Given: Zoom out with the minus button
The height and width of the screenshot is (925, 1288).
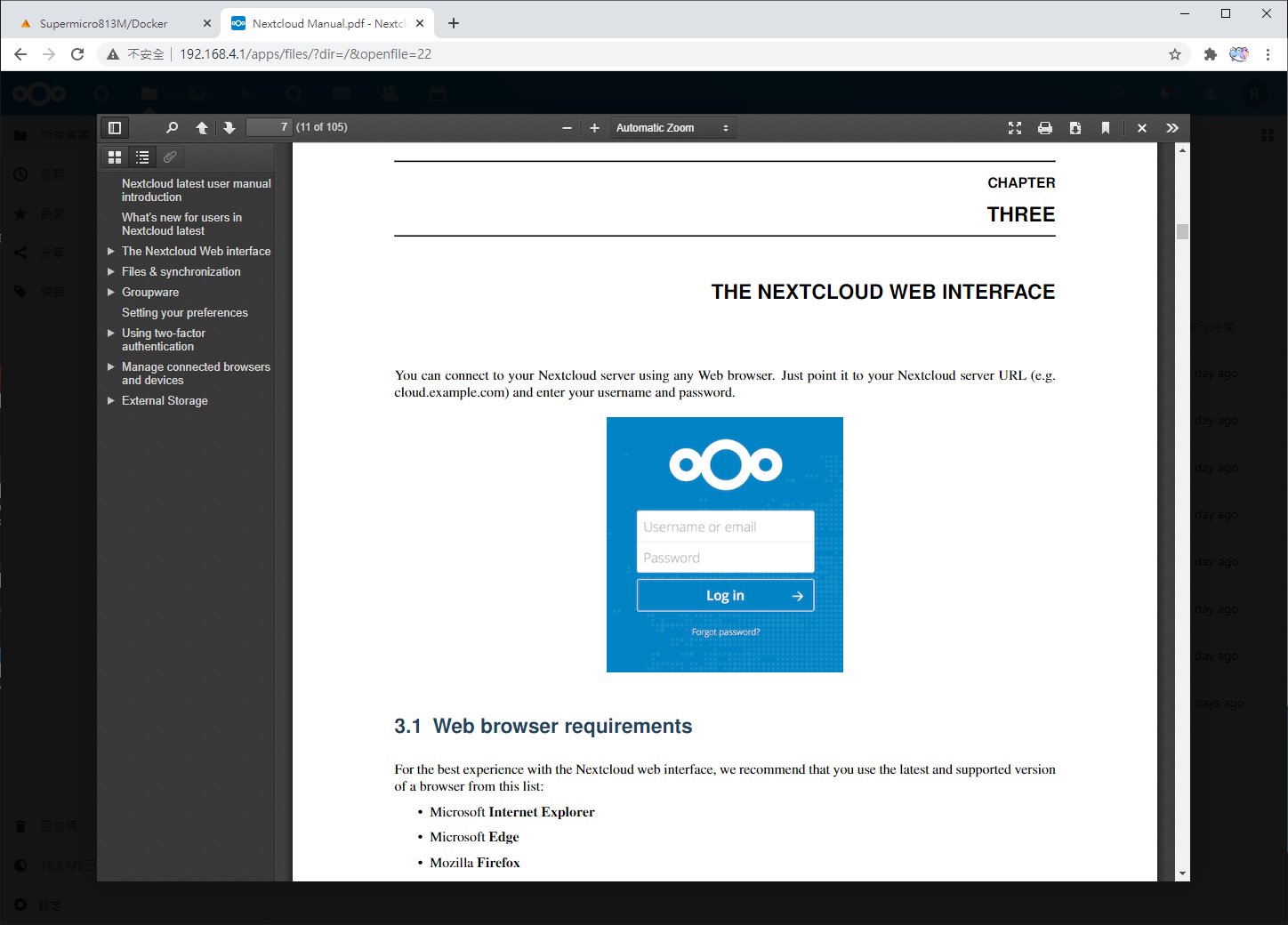Looking at the screenshot, I should point(567,128).
